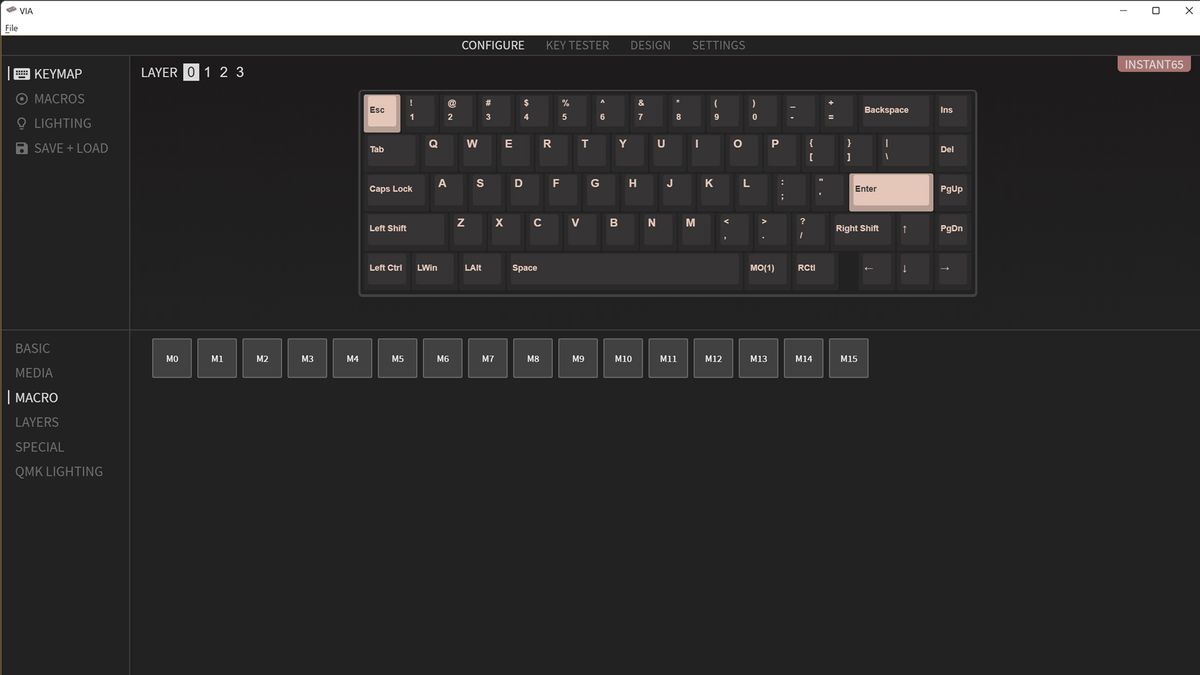Select layer 2
This screenshot has height=675, width=1200.
(224, 72)
